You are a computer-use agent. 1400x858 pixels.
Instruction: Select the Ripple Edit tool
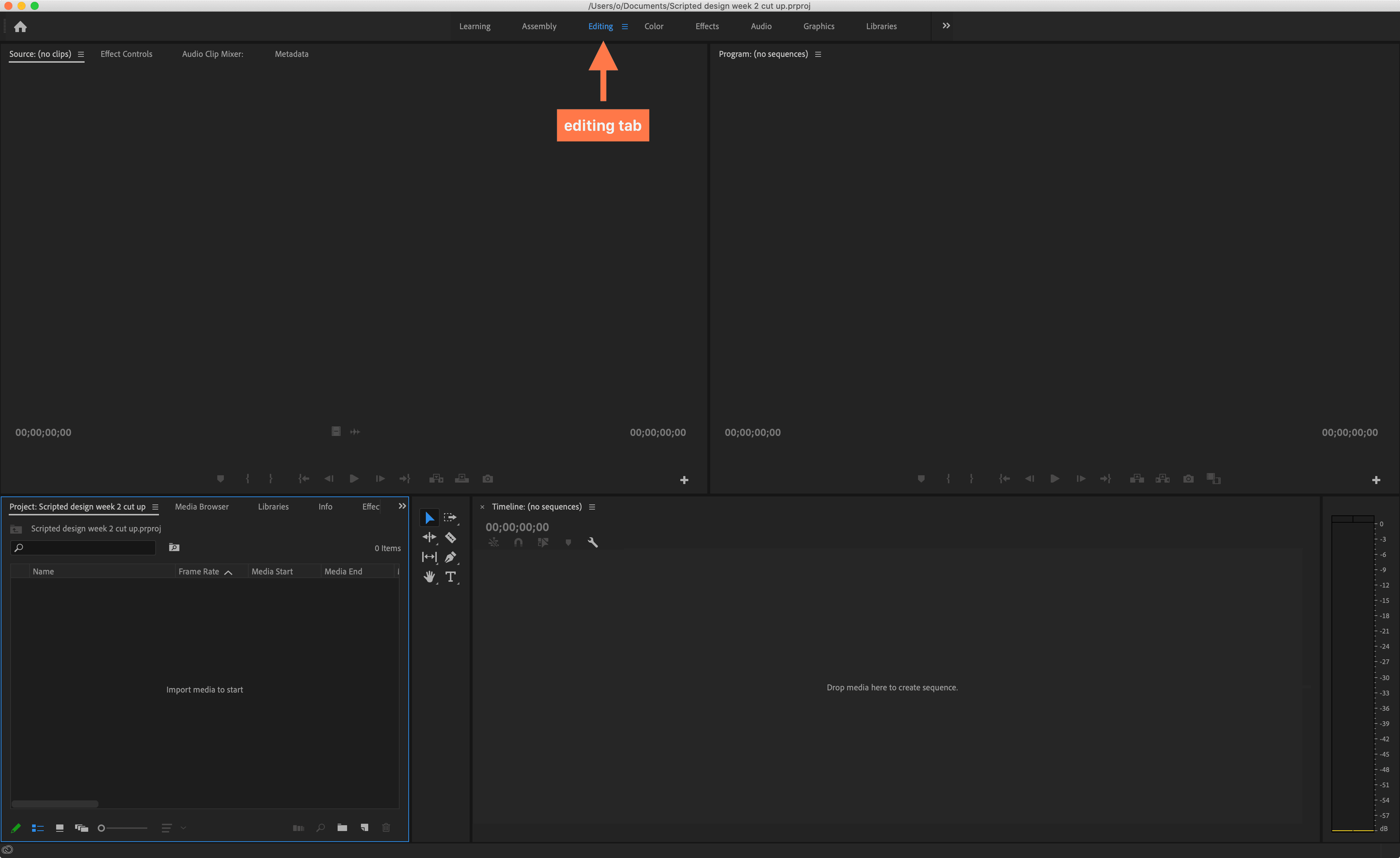[429, 537]
